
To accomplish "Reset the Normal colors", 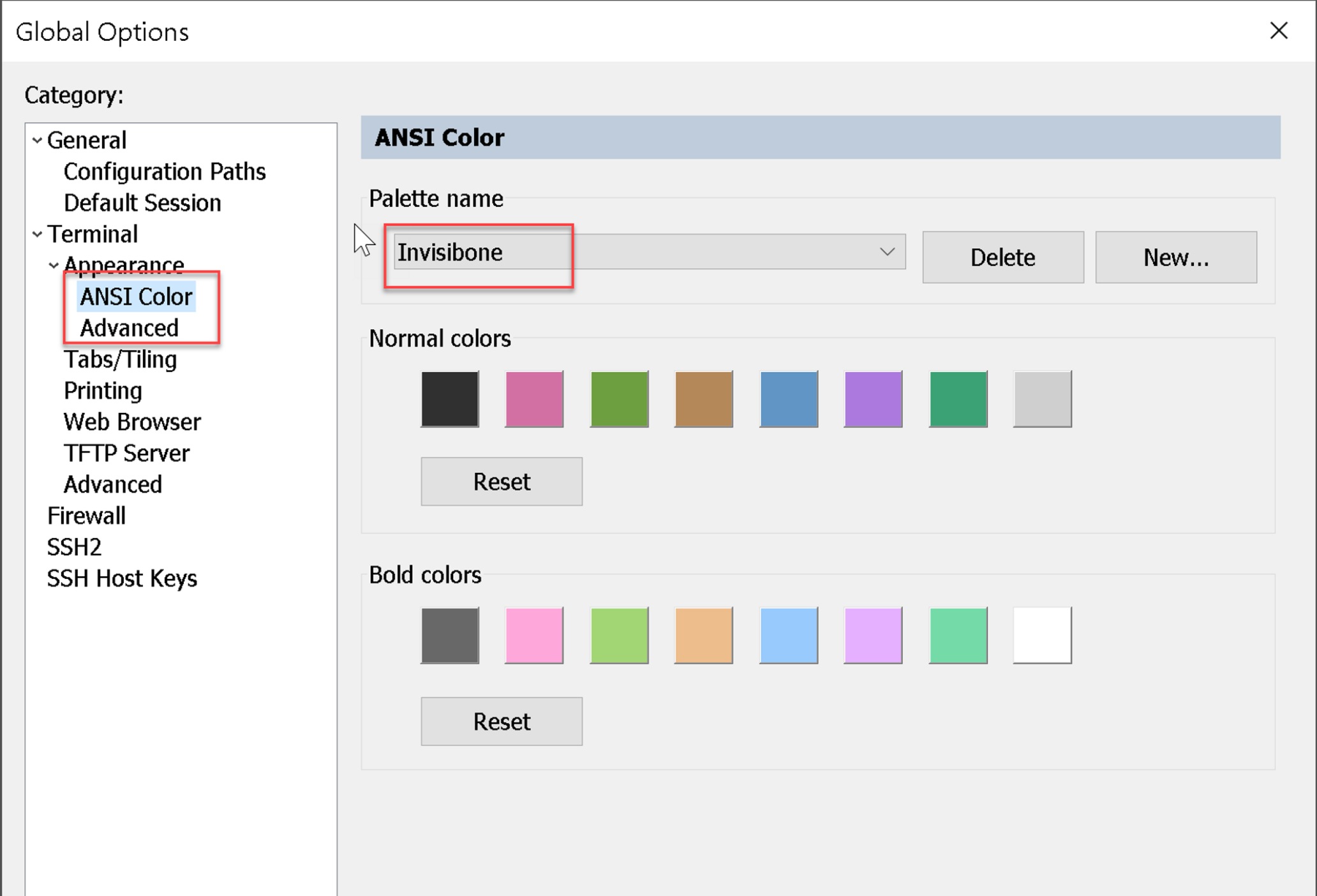I will pos(501,482).
